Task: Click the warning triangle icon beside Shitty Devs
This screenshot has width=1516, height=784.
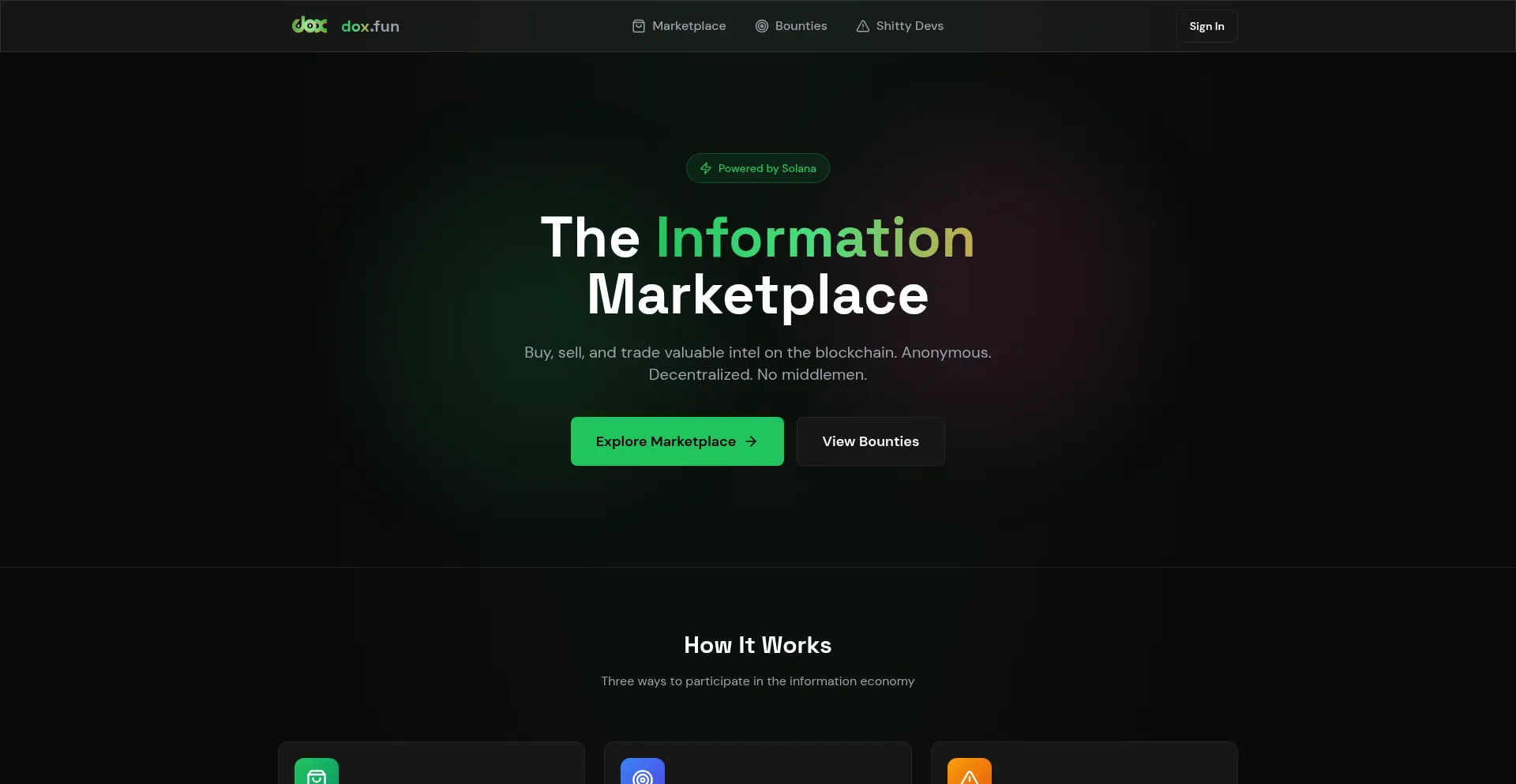Action: [862, 26]
